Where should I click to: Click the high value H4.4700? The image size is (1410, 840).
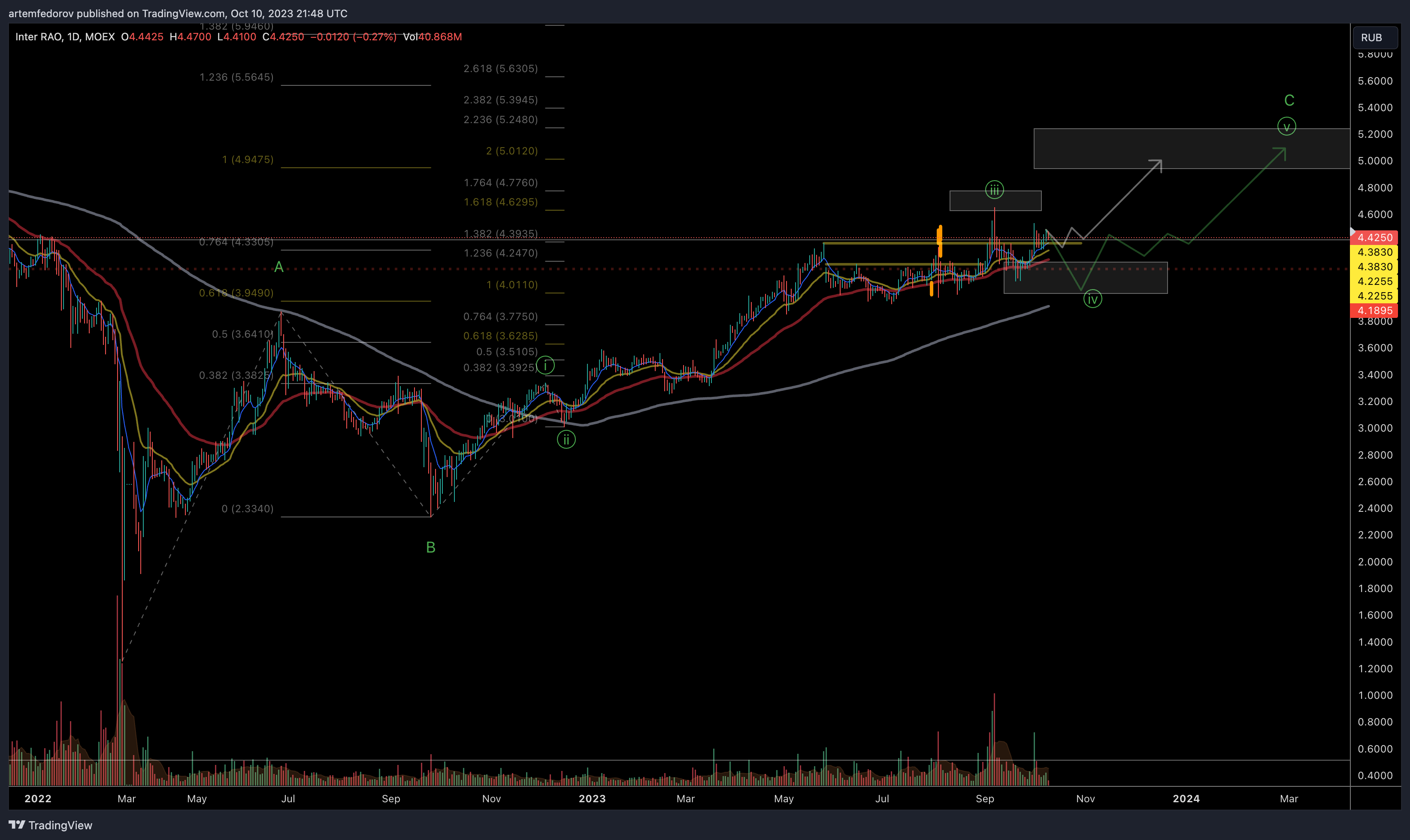coord(190,37)
